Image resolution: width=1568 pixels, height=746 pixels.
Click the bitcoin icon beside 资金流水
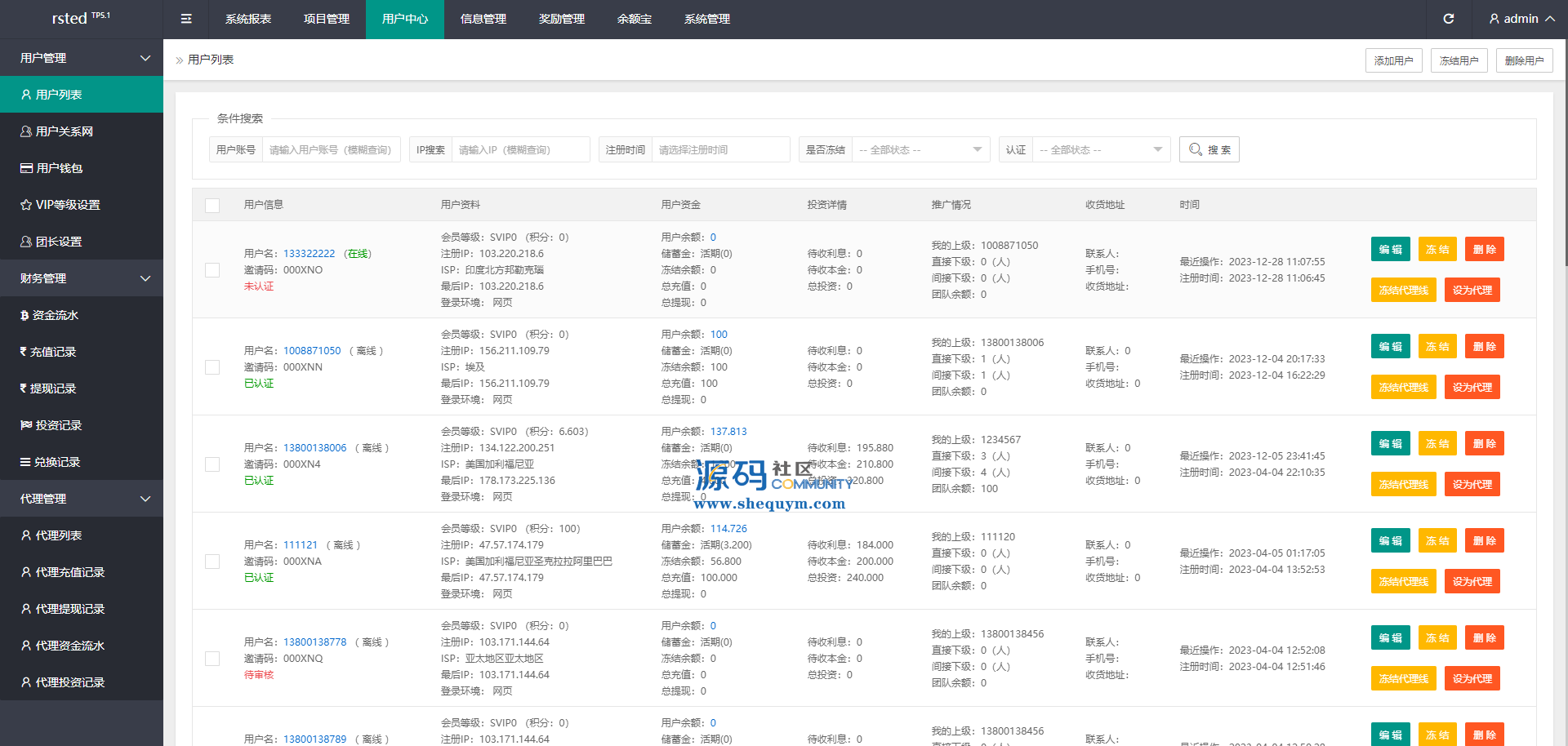coord(24,315)
